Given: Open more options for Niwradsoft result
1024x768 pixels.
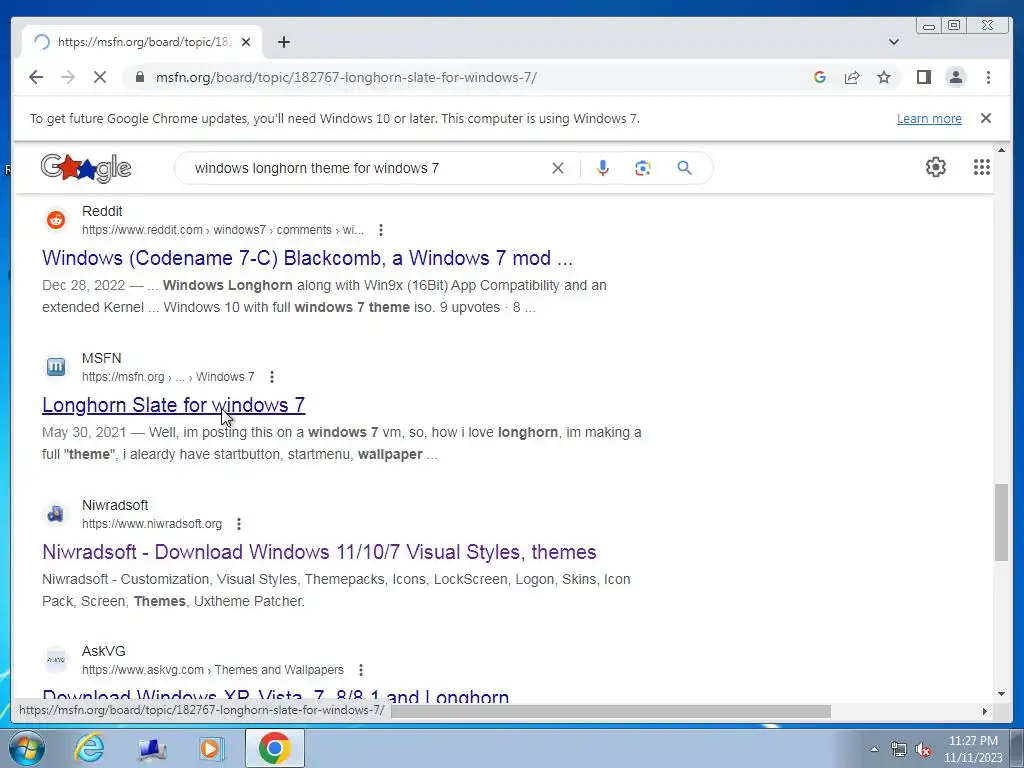Looking at the screenshot, I should click(x=239, y=524).
